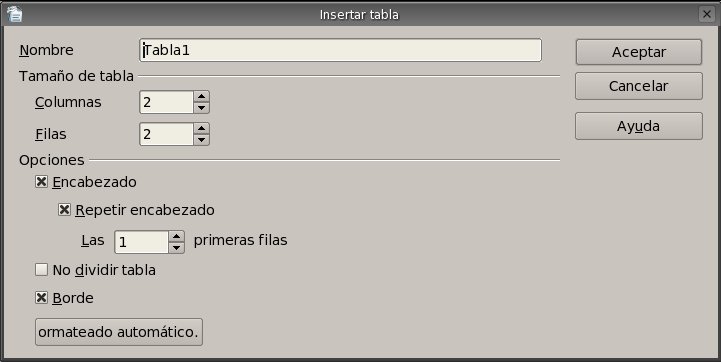The height and width of the screenshot is (362, 721).
Task: Decrease the primeras filas count with the down arrow
Action: click(x=177, y=248)
